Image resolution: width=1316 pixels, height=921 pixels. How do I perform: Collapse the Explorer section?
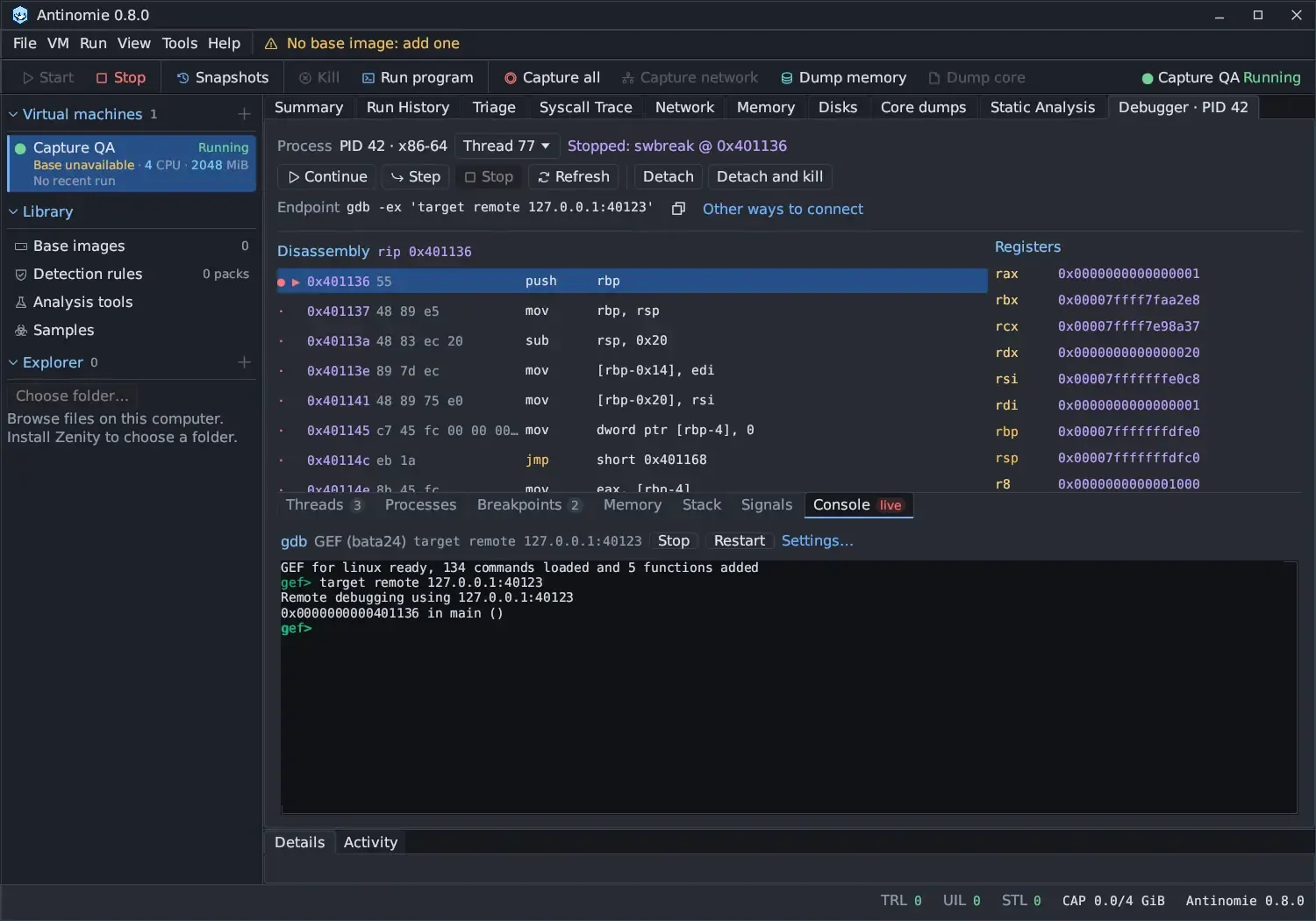[13, 362]
